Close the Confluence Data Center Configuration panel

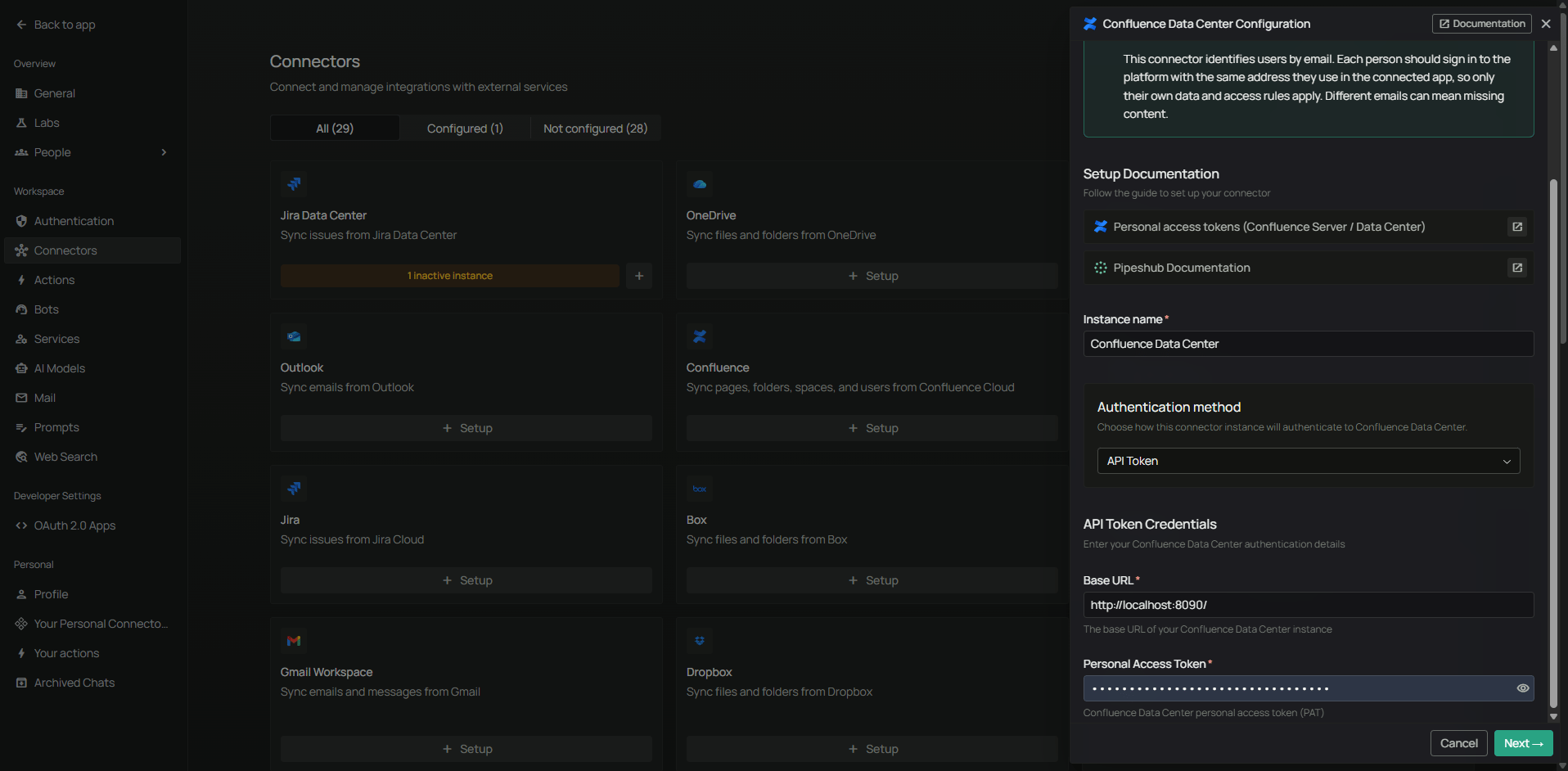coord(1546,24)
